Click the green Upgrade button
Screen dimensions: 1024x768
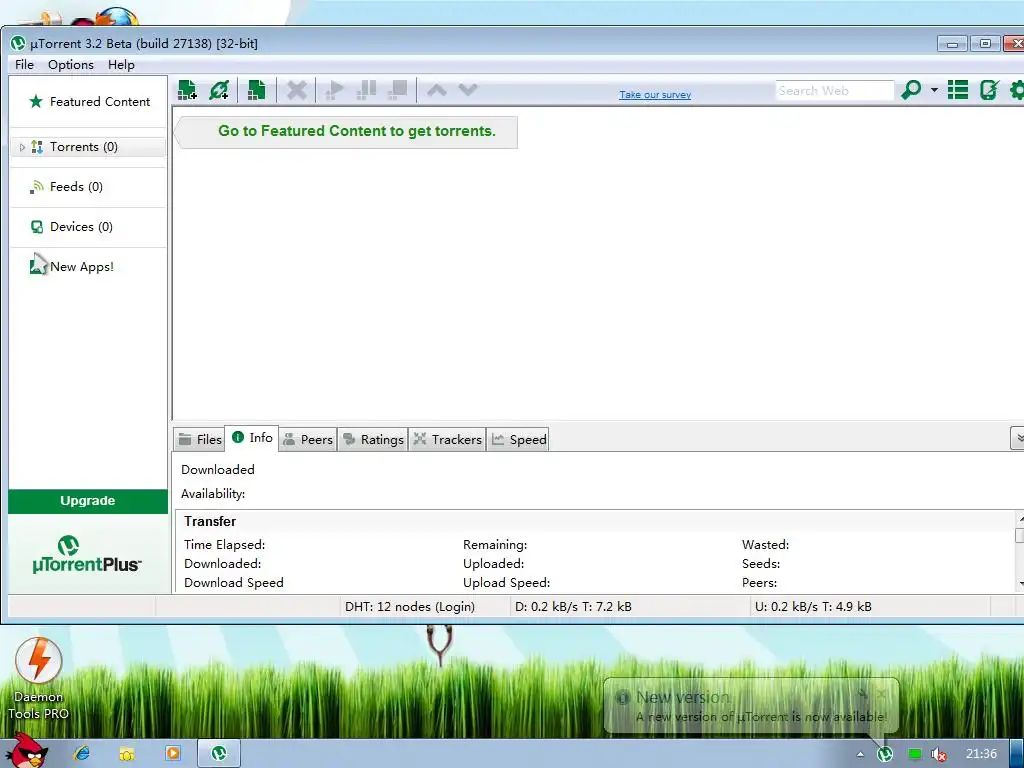coord(88,501)
